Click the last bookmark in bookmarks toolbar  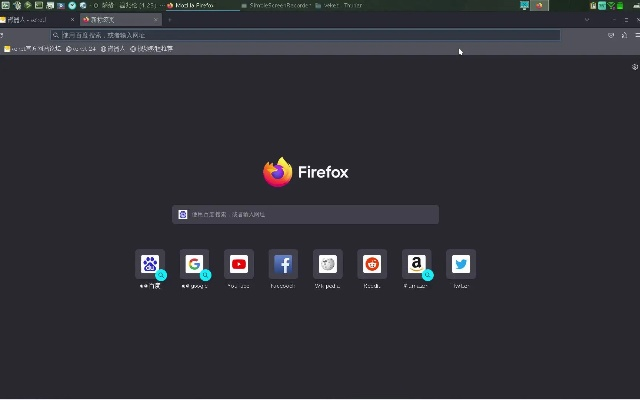[x=151, y=48]
